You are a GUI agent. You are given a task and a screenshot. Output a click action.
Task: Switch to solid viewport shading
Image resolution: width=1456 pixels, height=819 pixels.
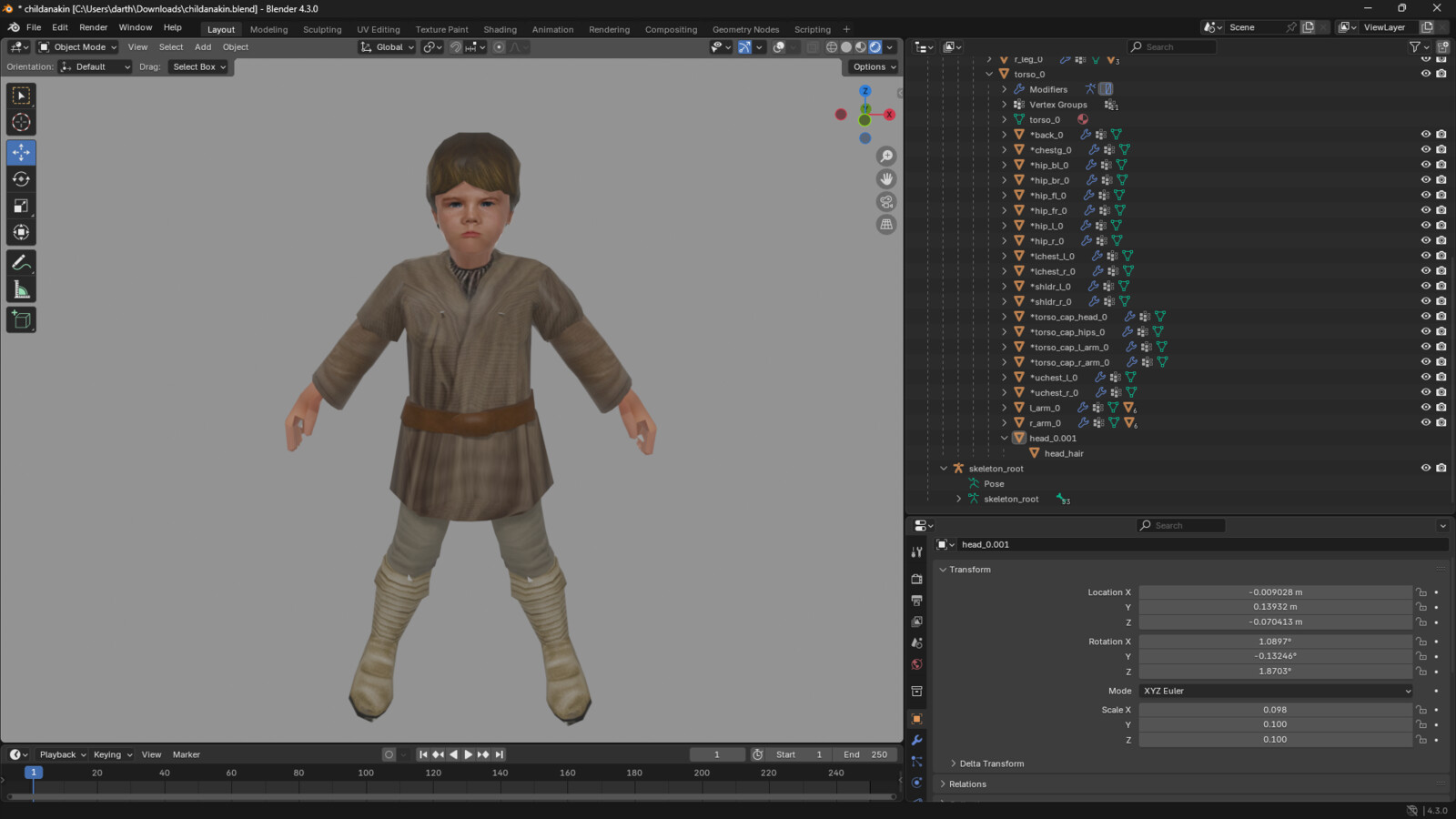tap(845, 47)
